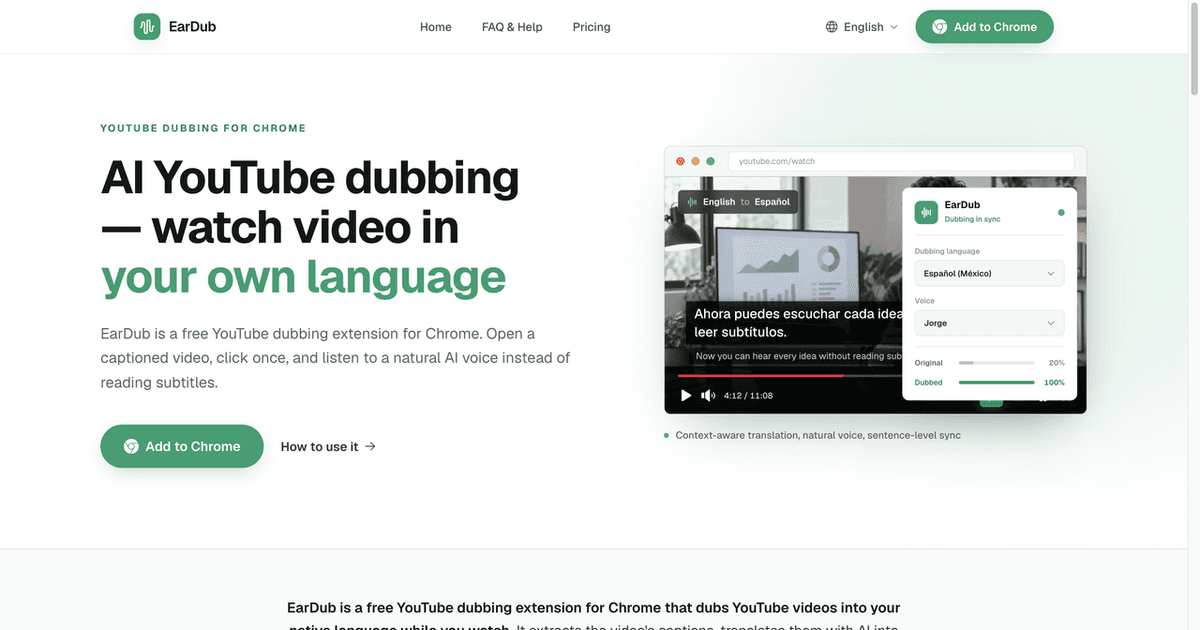Viewport: 1200px width, 630px height.
Task: Click the red window dot in mockup
Action: 681,161
